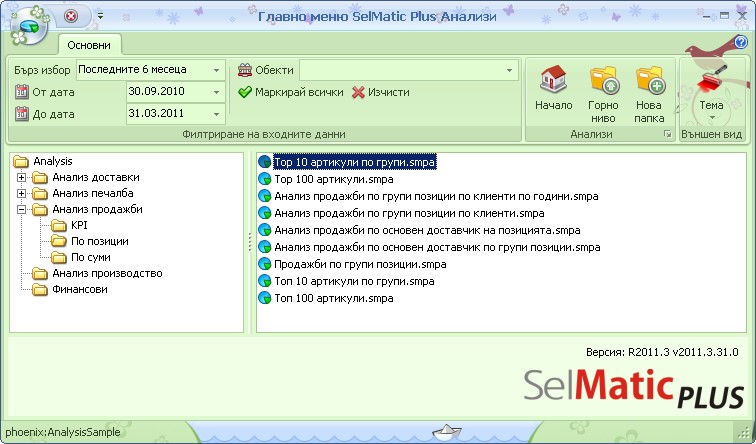This screenshot has width=756, height=444.
Task: Create a new folder with Нова папка
Action: 649,93
